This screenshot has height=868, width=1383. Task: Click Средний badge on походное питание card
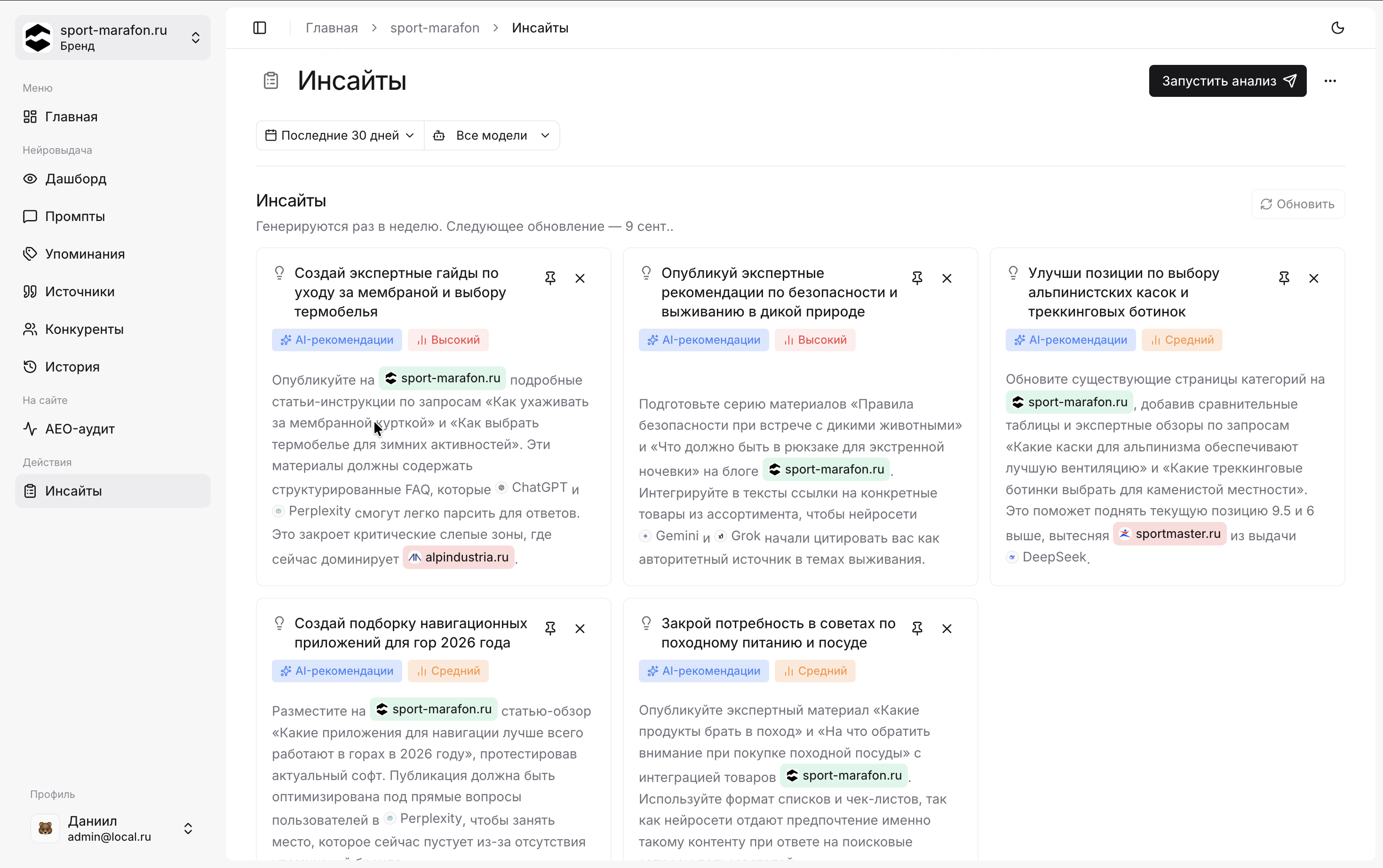pos(815,671)
